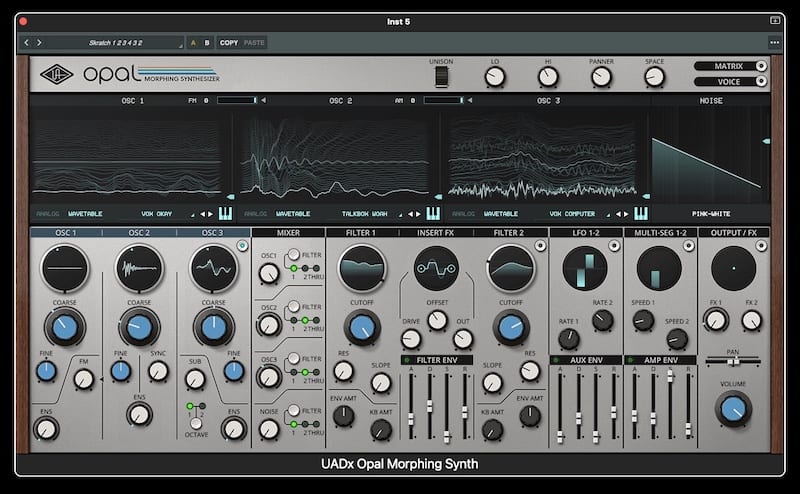Select OSC 2 waveform display dial
Screen dimensions: 800x494
pos(139,268)
